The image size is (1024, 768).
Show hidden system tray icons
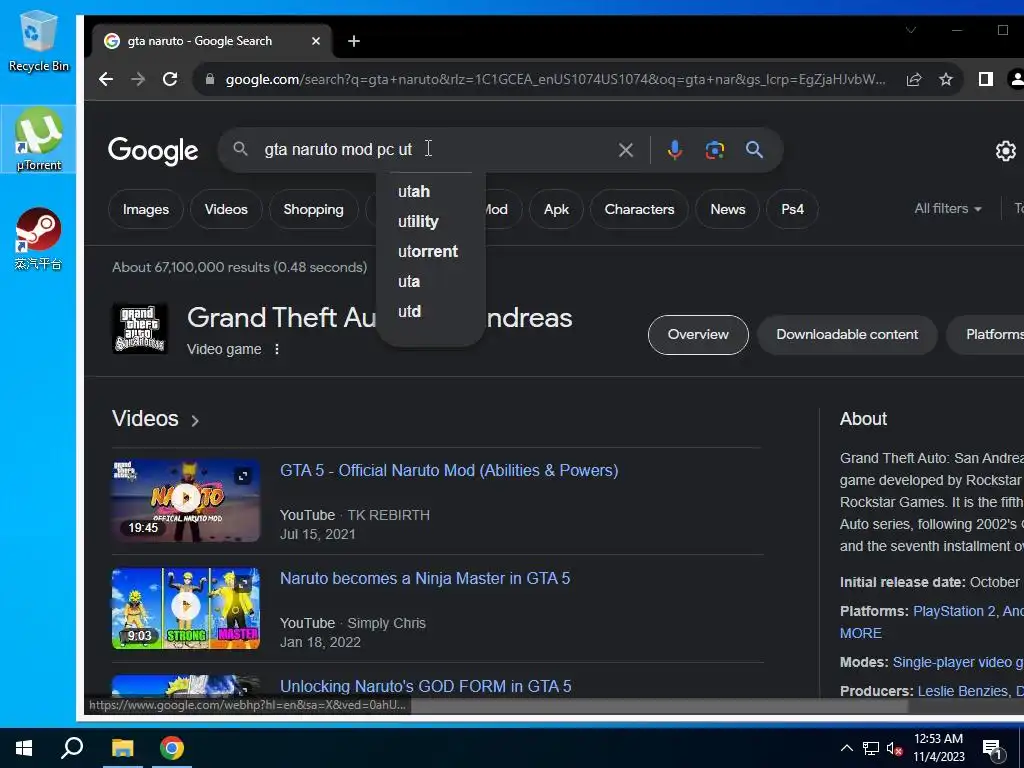click(846, 748)
